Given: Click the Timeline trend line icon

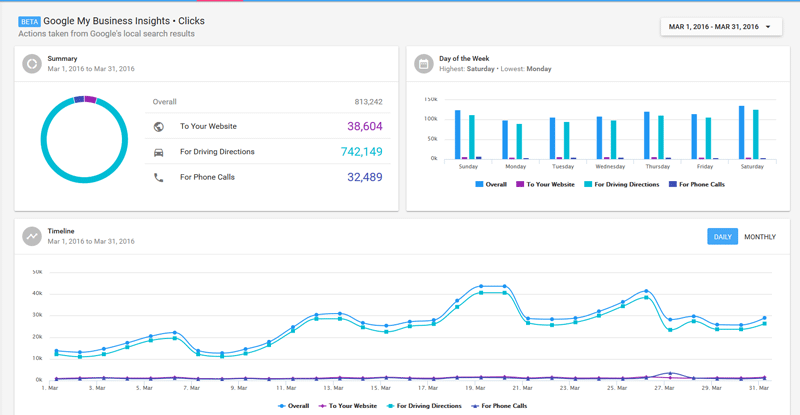Looking at the screenshot, I should [32, 236].
